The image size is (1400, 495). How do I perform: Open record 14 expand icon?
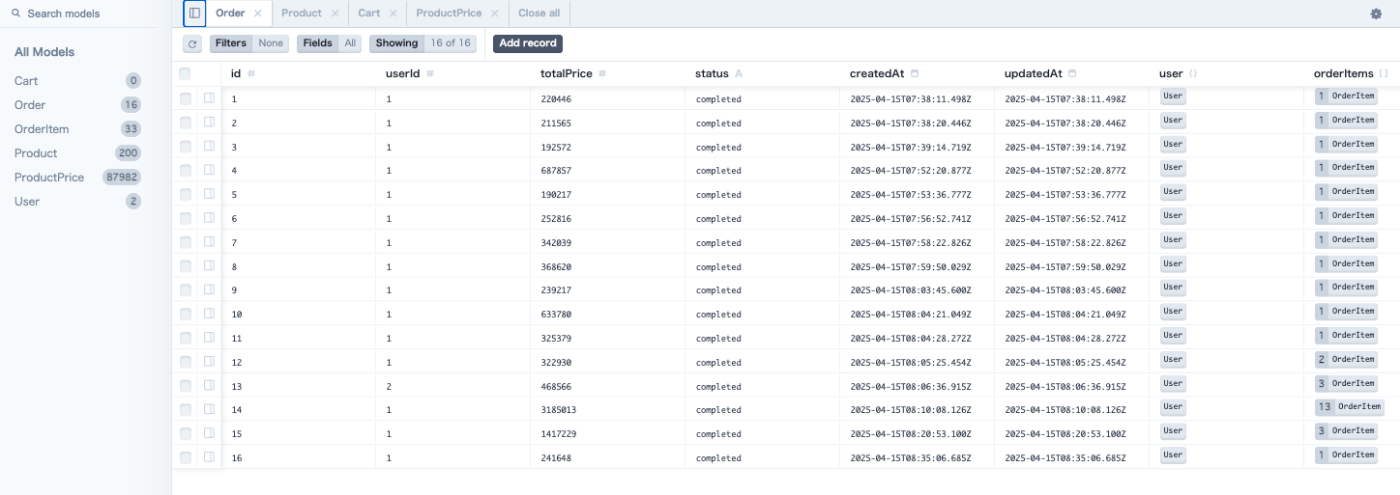(209, 409)
